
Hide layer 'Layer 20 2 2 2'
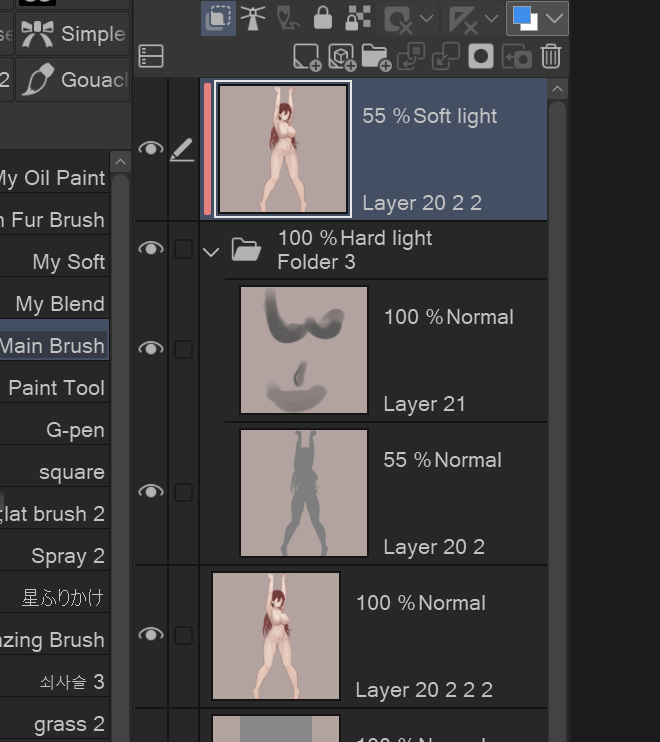click(150, 635)
